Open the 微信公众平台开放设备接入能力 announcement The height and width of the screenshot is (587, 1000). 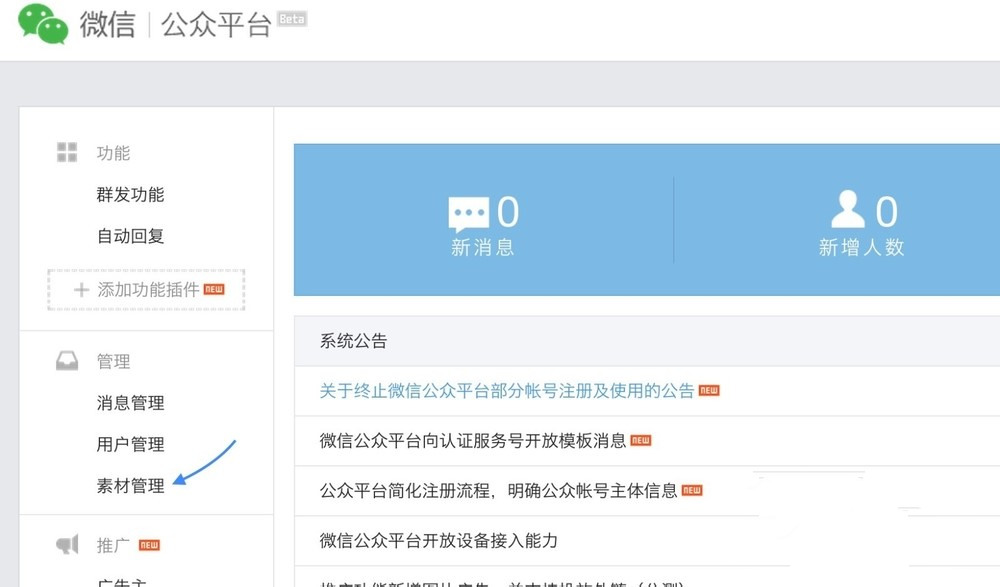pyautogui.click(x=439, y=541)
